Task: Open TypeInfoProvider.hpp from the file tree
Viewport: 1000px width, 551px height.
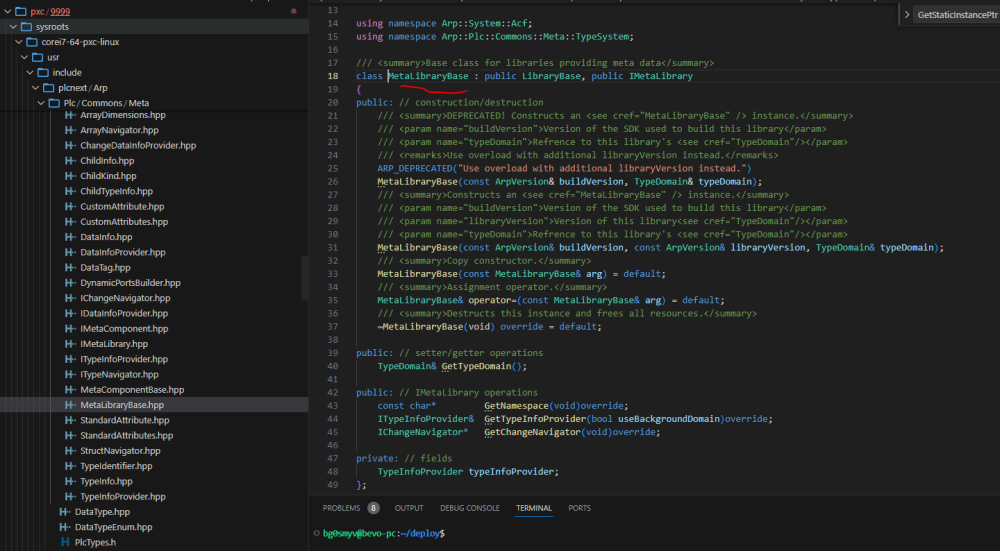Action: pyautogui.click(x=122, y=497)
